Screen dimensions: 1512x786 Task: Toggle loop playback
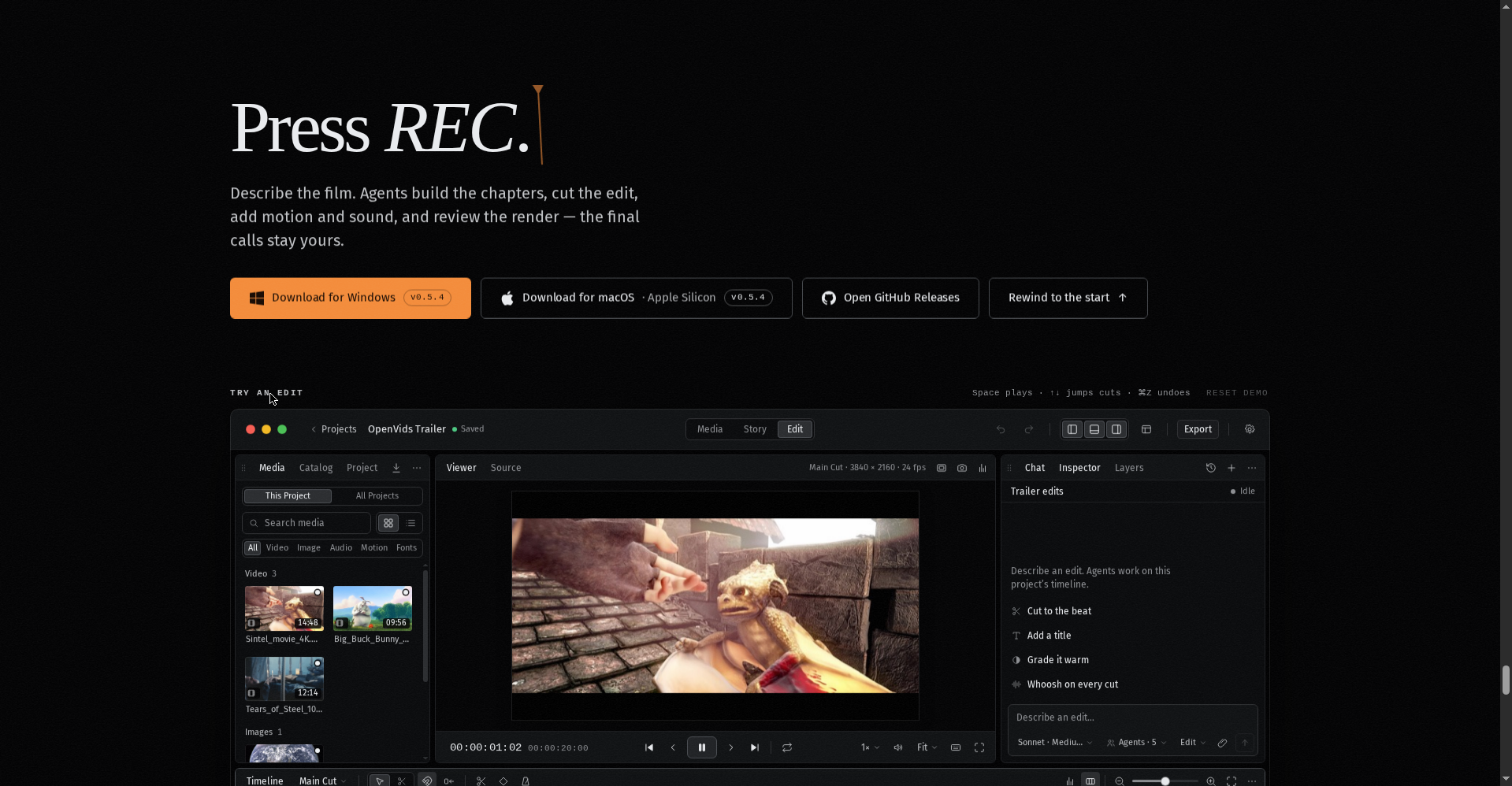[x=787, y=747]
